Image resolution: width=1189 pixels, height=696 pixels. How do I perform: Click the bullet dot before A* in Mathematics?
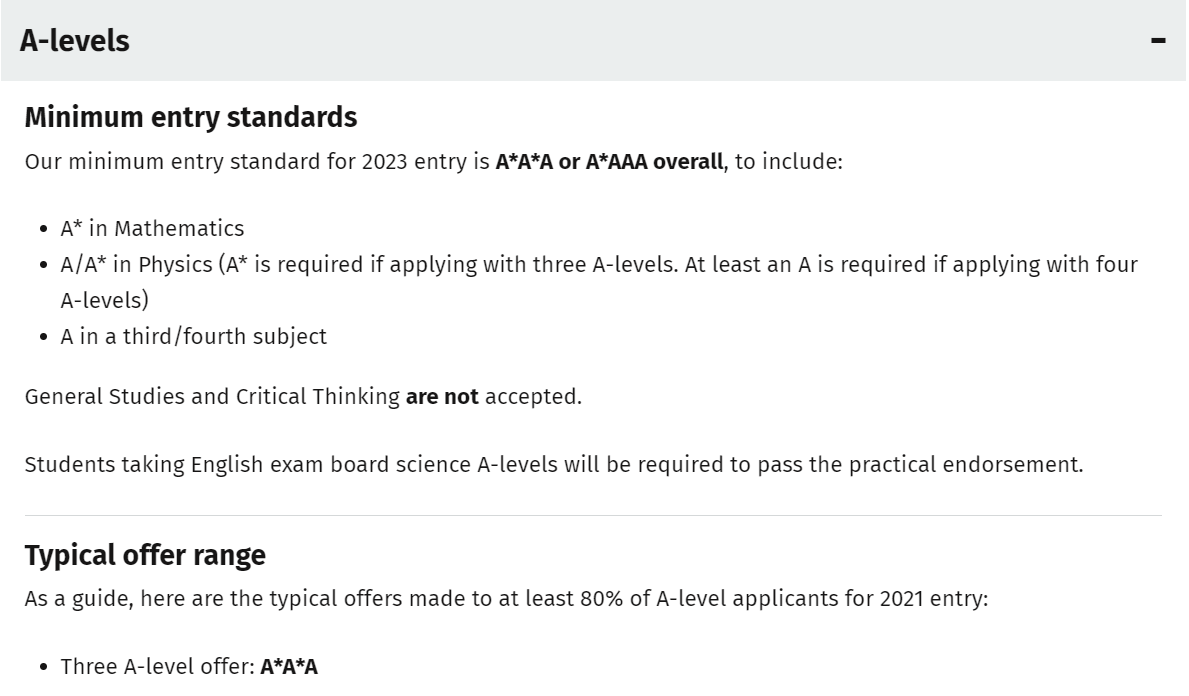pyautogui.click(x=44, y=229)
